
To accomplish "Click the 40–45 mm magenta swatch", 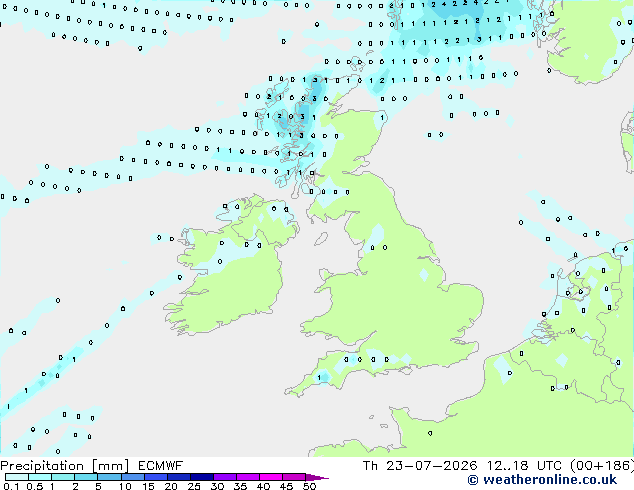I will (271, 477).
